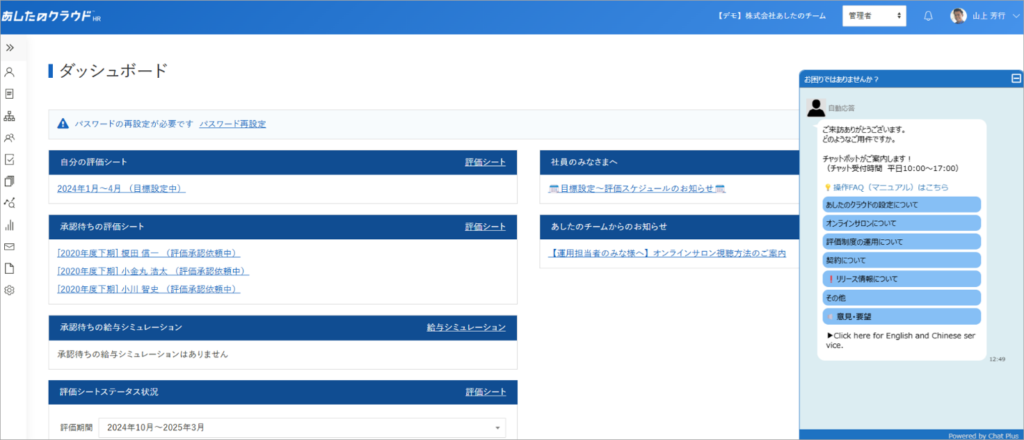Click the 給与シミュレーション header link

coord(465,327)
